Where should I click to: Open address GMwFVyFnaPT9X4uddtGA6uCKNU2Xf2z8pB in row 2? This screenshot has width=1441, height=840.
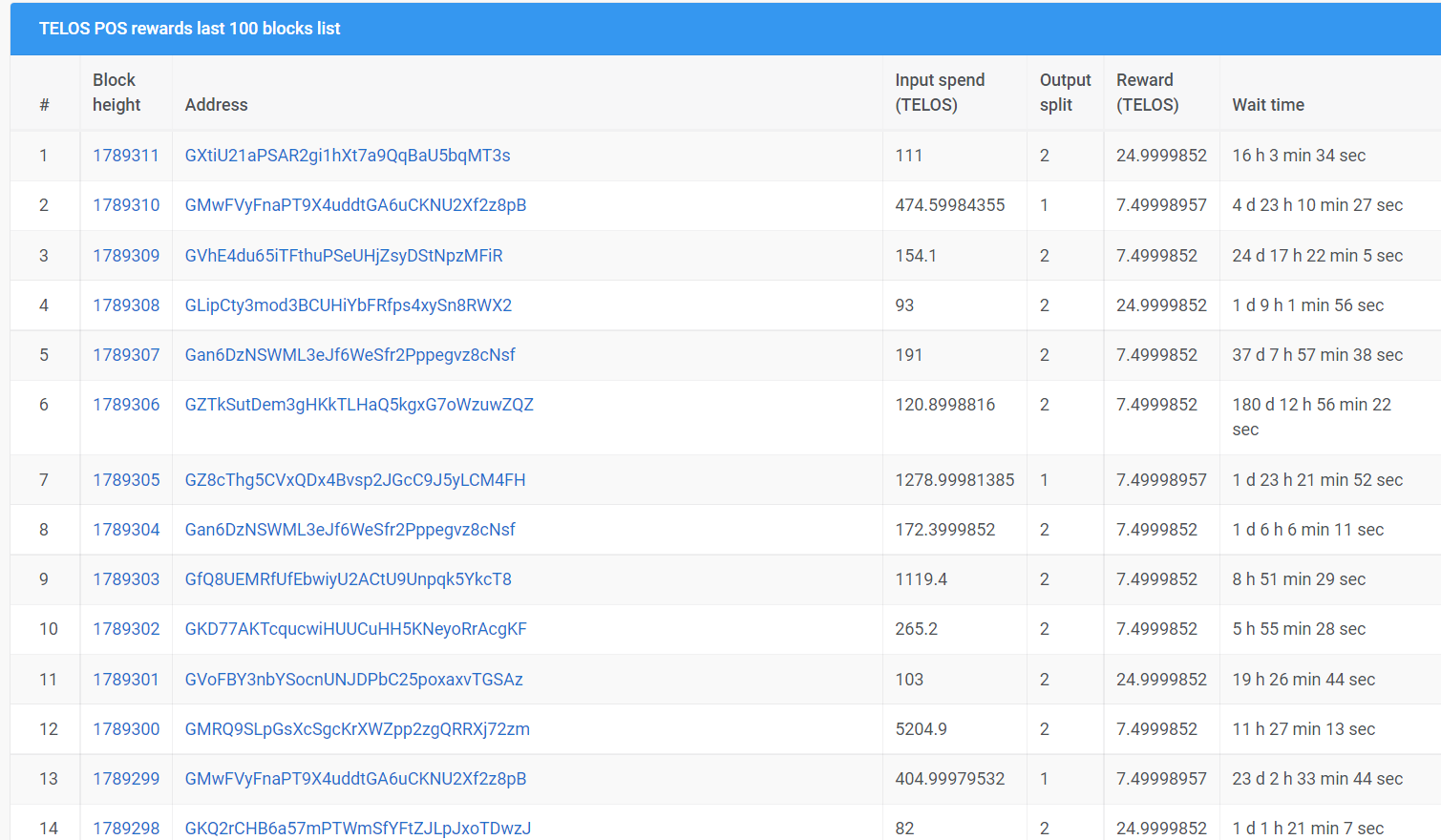[x=355, y=205]
